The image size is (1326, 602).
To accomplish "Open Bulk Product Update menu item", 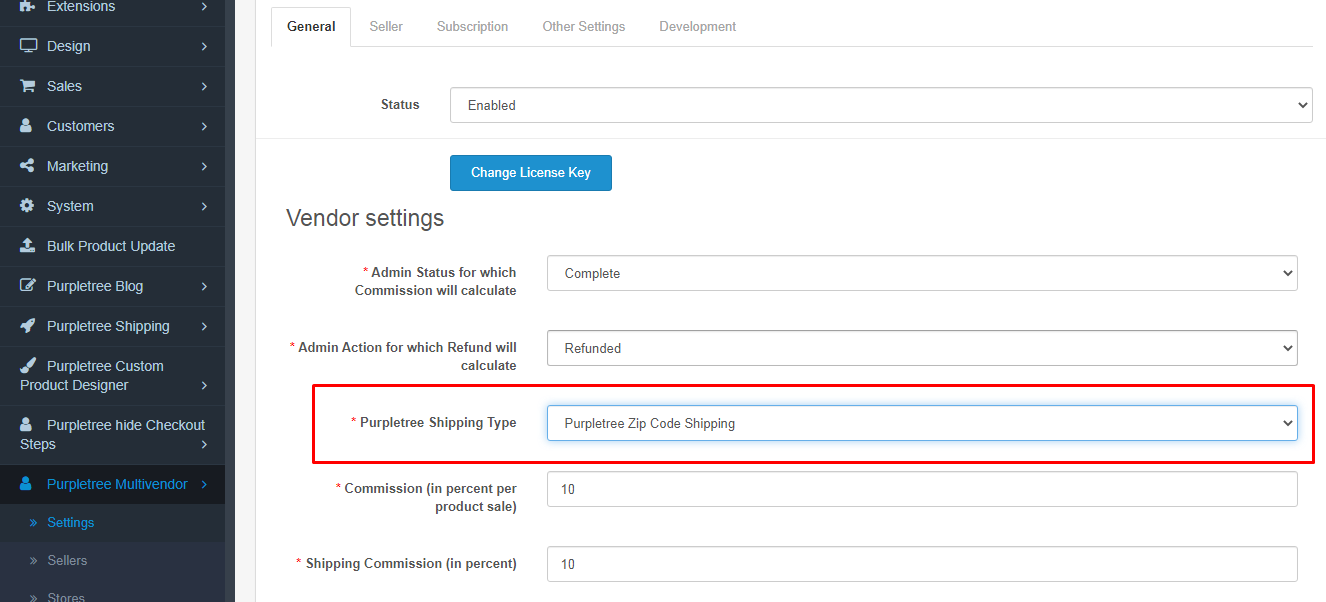I will 112,246.
